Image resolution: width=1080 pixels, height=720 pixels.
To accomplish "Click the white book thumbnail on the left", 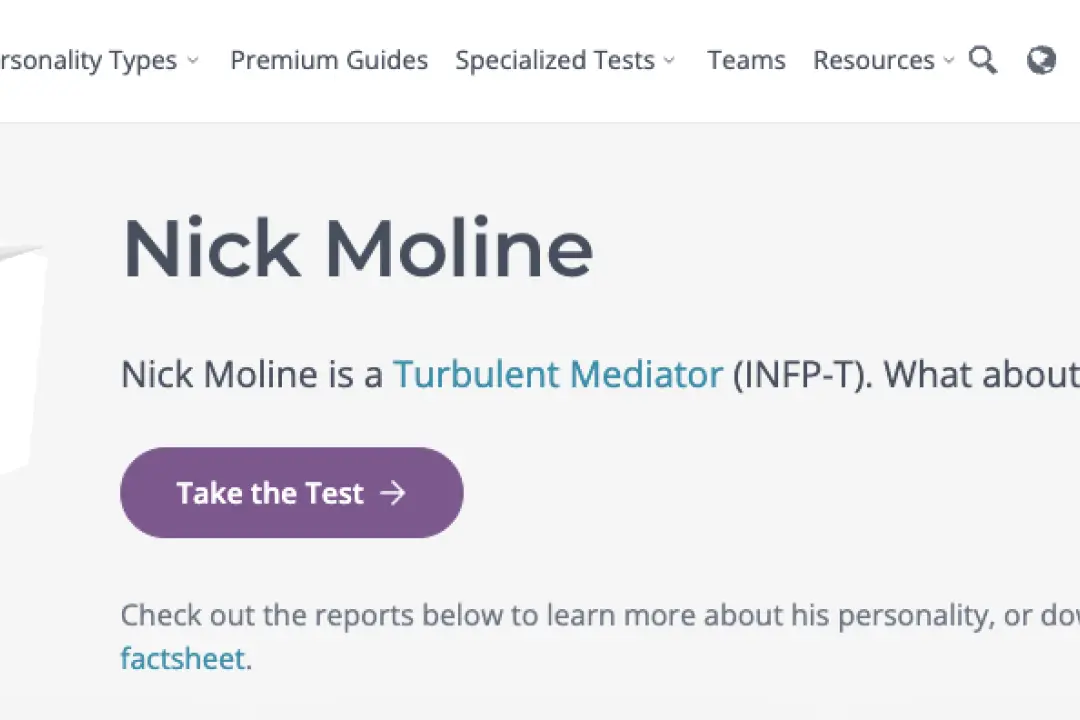I will click(20, 360).
